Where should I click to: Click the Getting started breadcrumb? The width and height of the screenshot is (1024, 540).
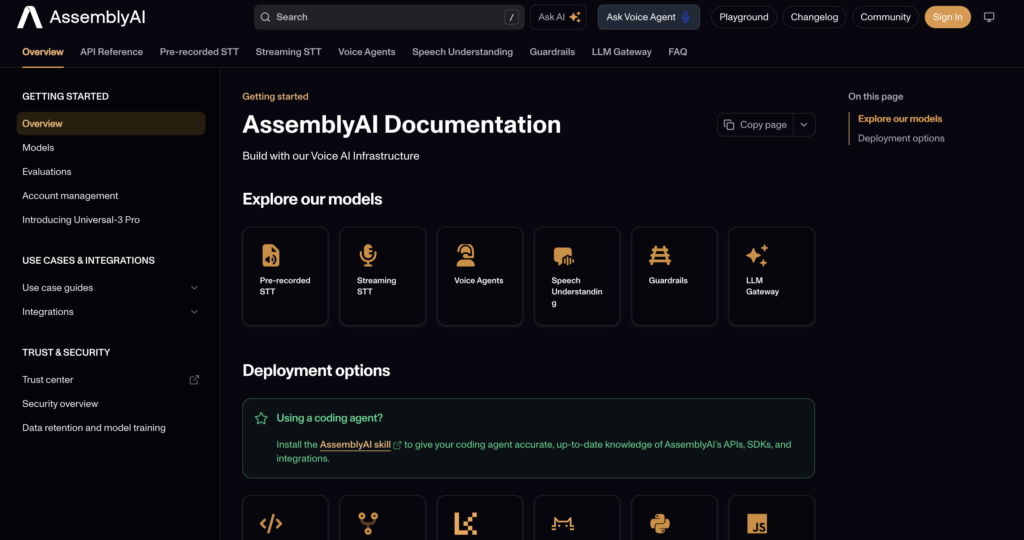point(275,97)
